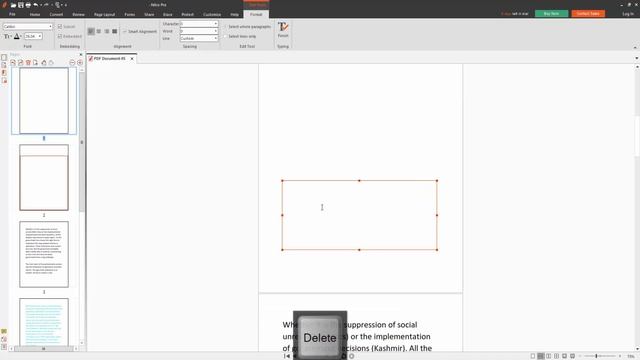Click the Log In link
640x360 pixels.
(x=628, y=14)
